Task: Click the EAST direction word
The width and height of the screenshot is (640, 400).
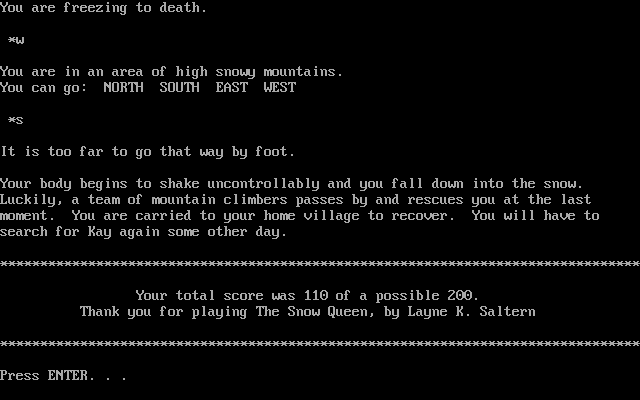Action: point(231,87)
